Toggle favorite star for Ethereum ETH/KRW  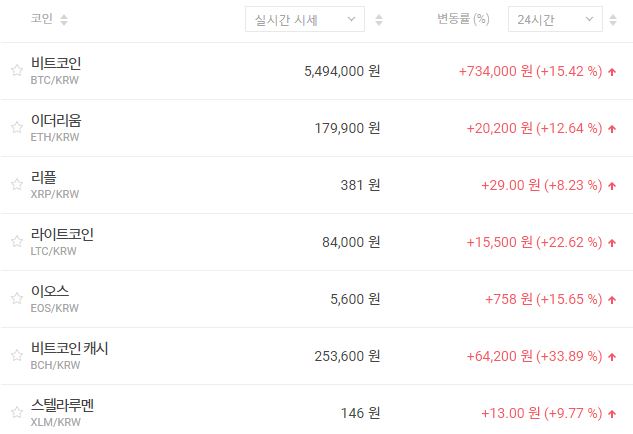pyautogui.click(x=16, y=128)
